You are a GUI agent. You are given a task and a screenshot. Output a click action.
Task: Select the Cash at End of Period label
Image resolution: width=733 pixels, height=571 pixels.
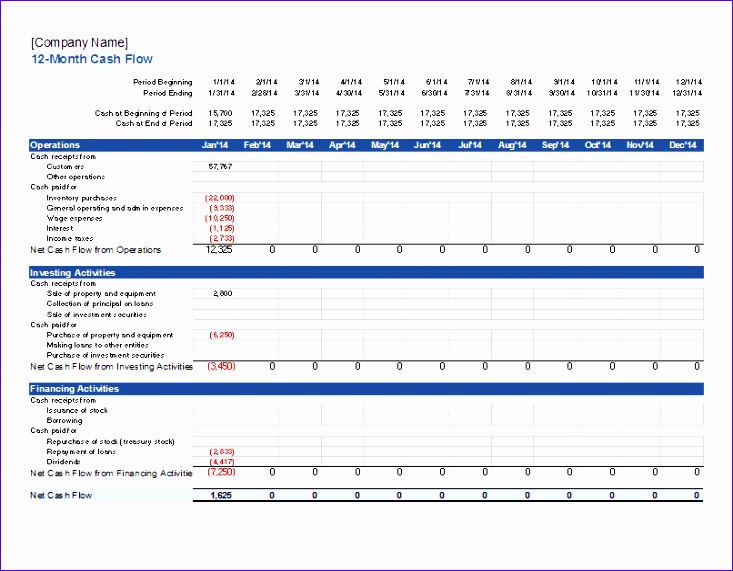(154, 123)
